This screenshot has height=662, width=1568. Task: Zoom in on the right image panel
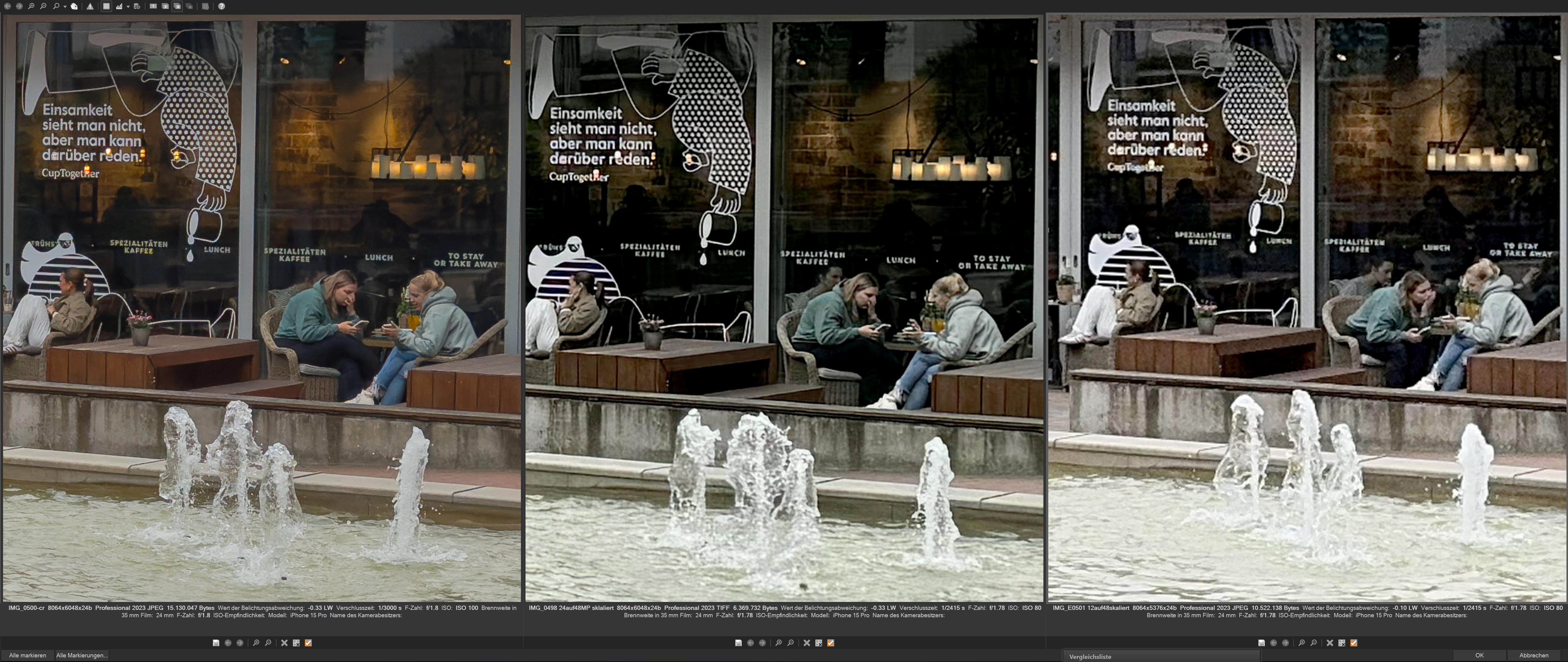1301,642
